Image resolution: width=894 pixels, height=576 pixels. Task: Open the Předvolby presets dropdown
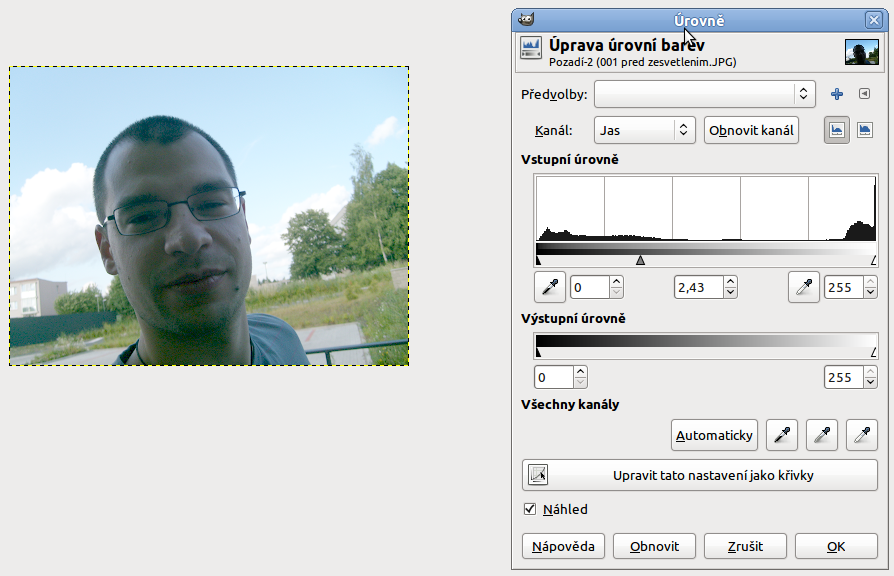coord(705,94)
